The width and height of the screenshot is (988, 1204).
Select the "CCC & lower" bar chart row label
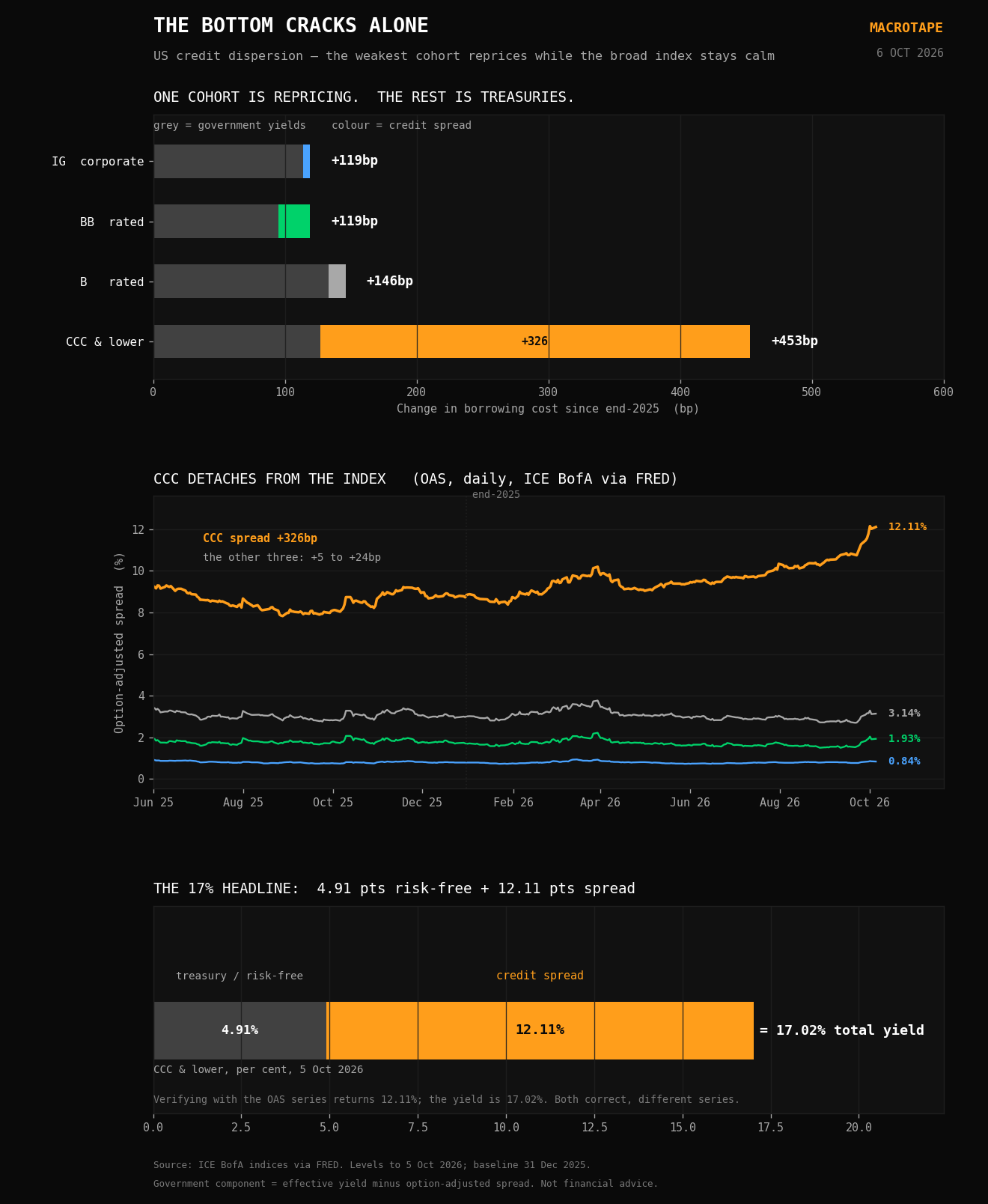(105, 342)
